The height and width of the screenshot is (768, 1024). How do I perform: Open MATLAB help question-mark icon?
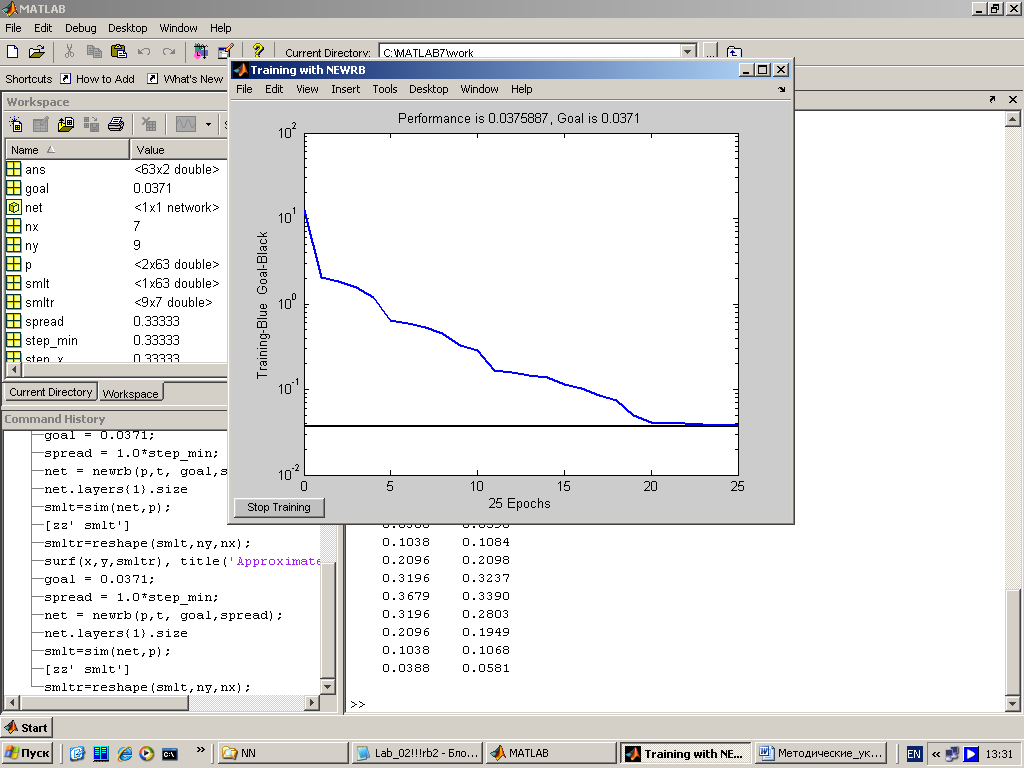point(258,51)
